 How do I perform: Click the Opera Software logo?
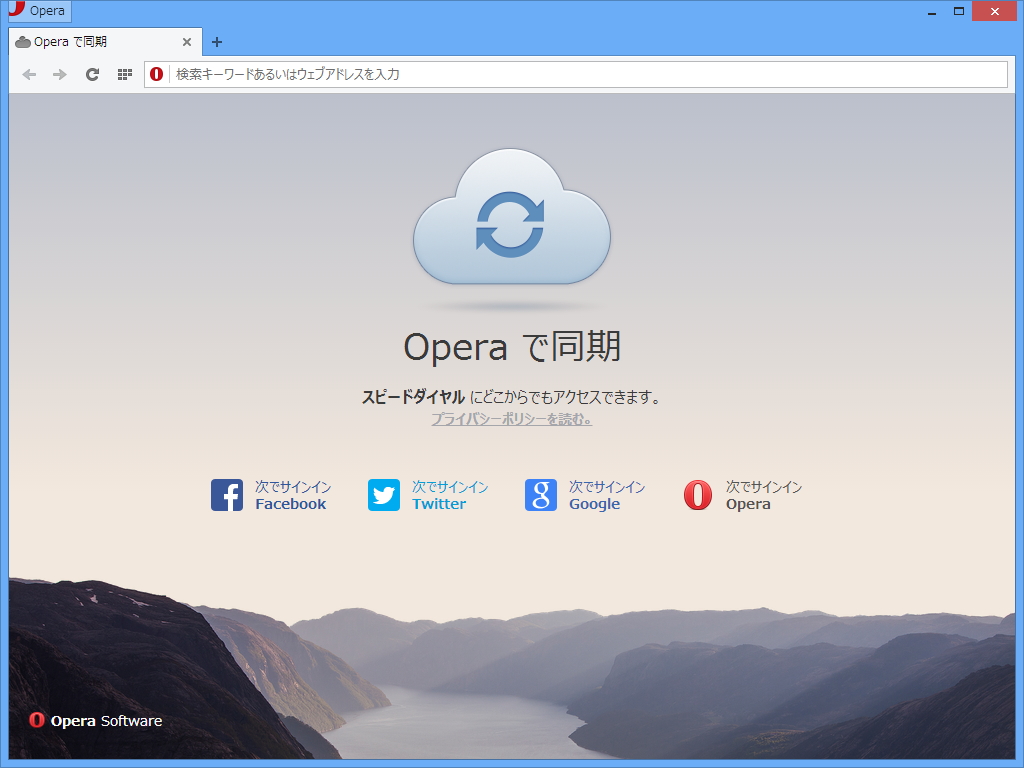pyautogui.click(x=93, y=720)
